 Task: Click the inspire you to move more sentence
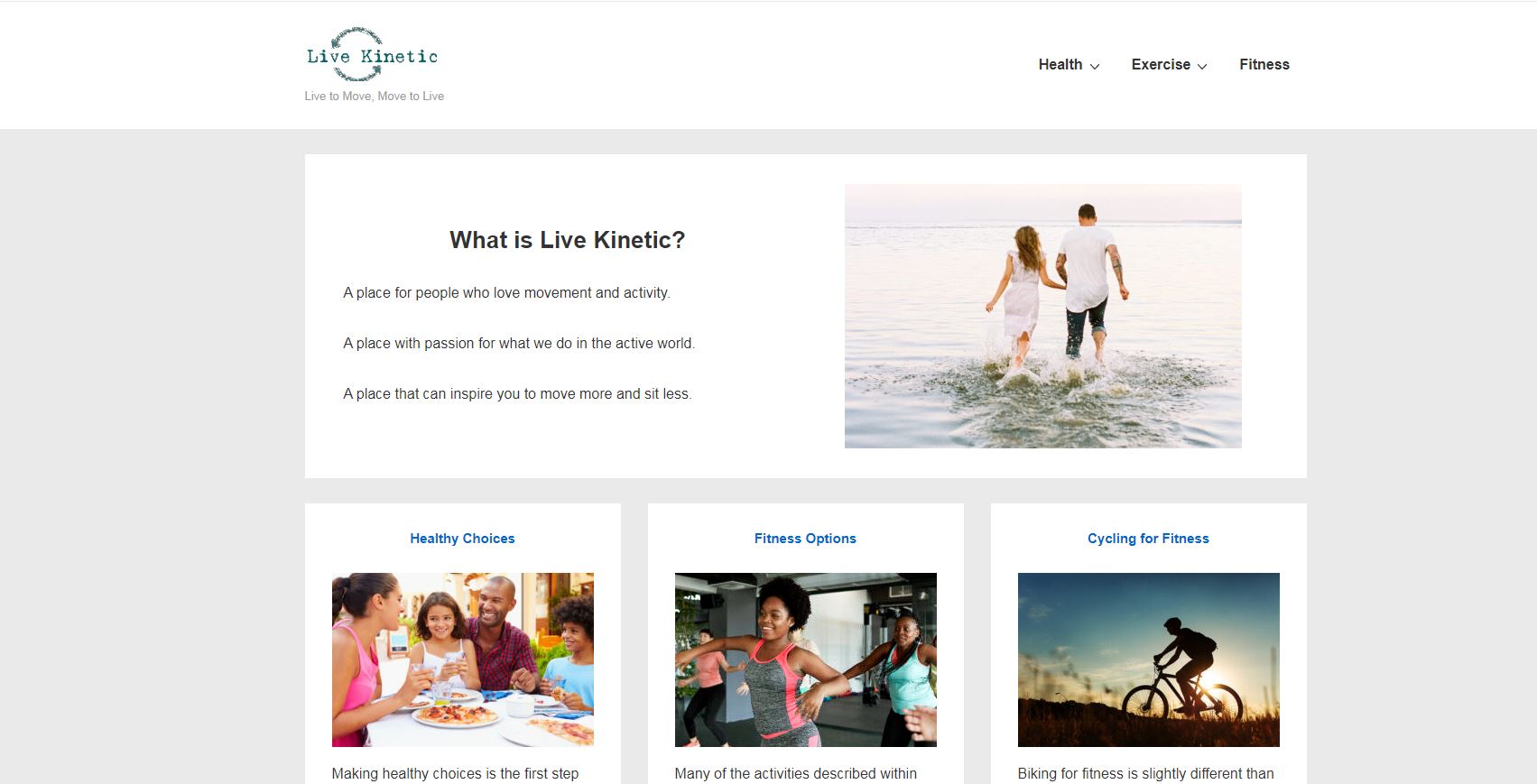point(517,394)
